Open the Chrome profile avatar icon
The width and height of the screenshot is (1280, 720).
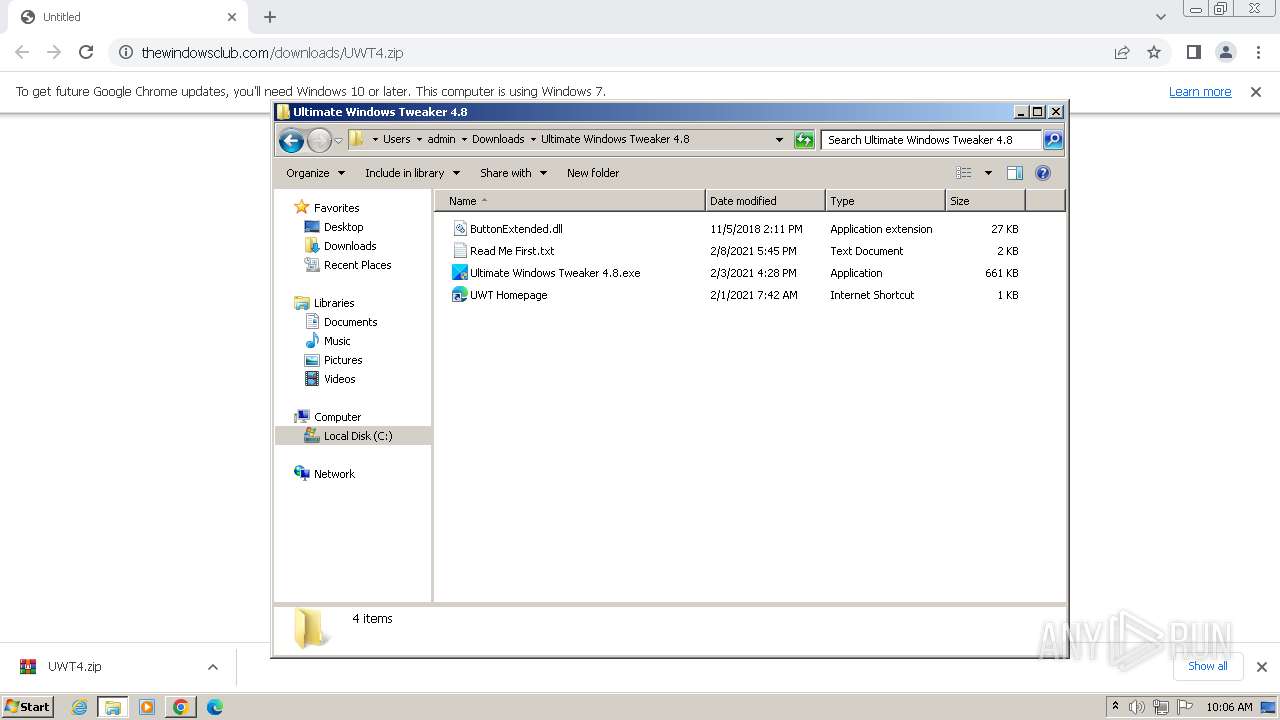[x=1226, y=52]
